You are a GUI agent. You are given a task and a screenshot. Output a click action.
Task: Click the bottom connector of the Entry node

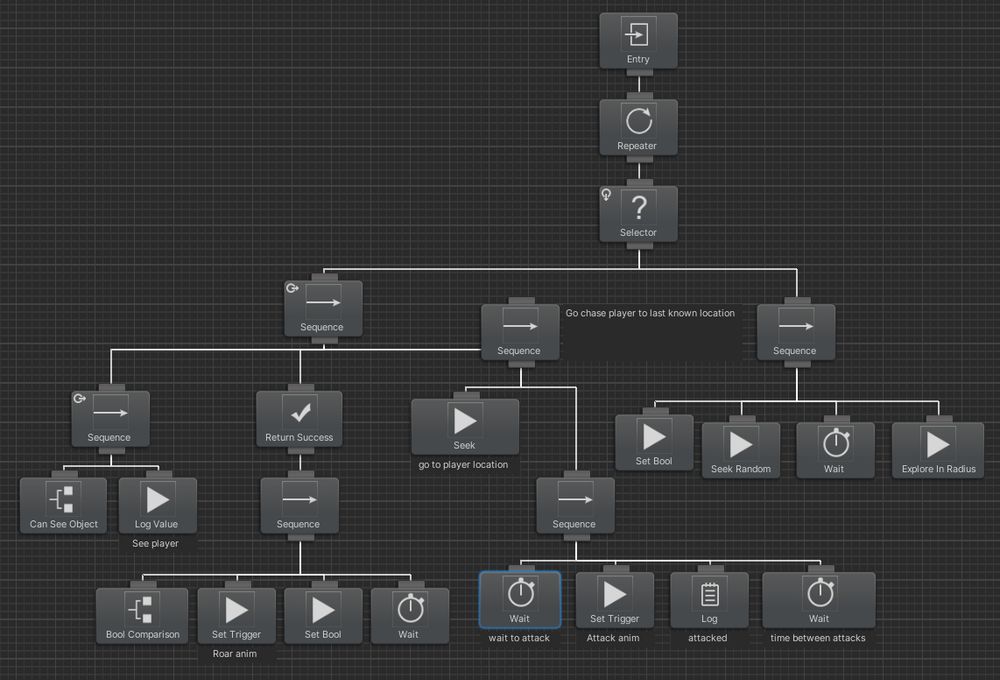[639, 72]
